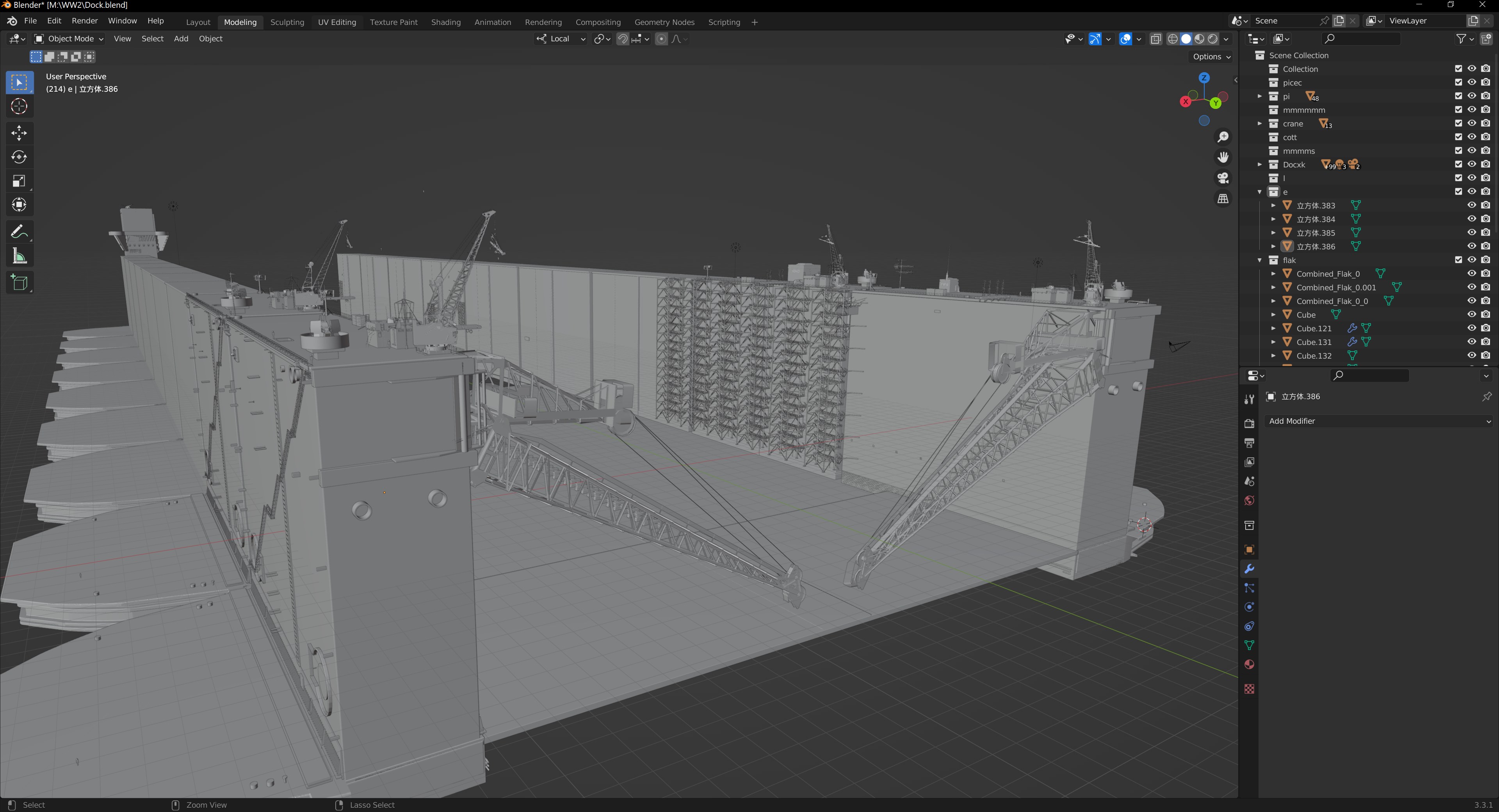Viewport: 1499px width, 812px height.
Task: Activate the Rotate tool
Action: point(19,157)
